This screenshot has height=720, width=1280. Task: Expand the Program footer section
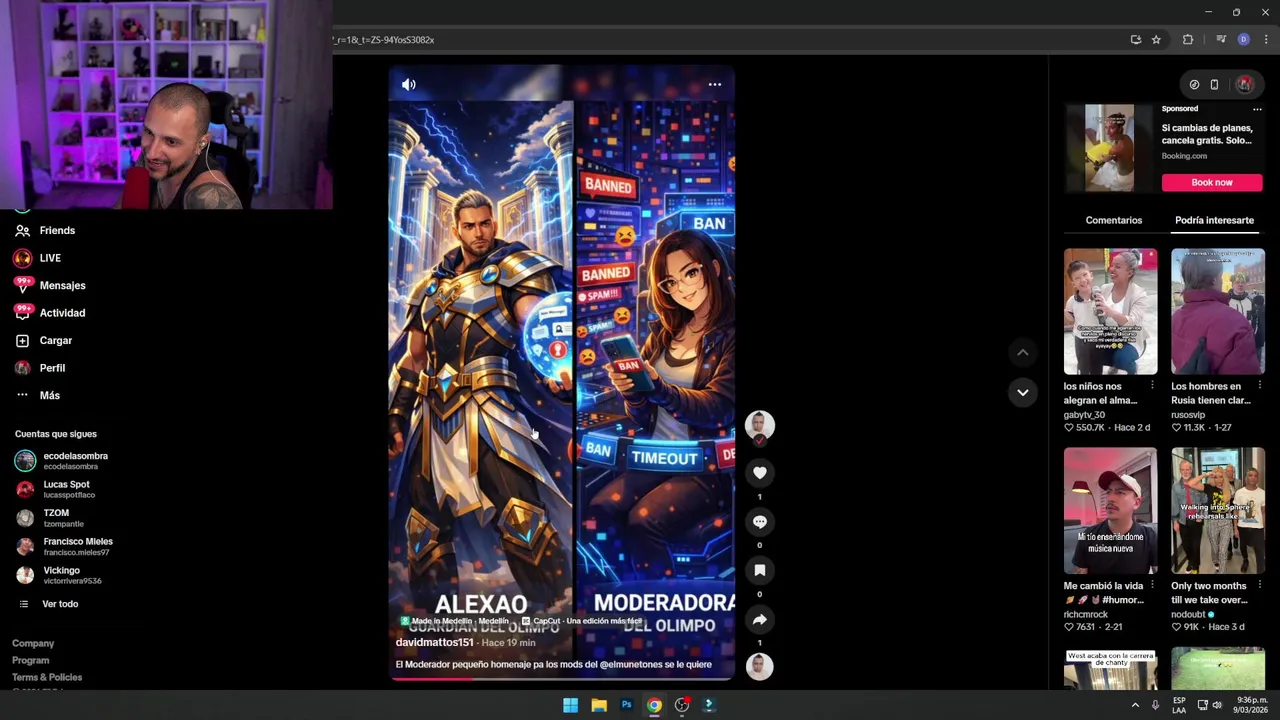tap(30, 661)
